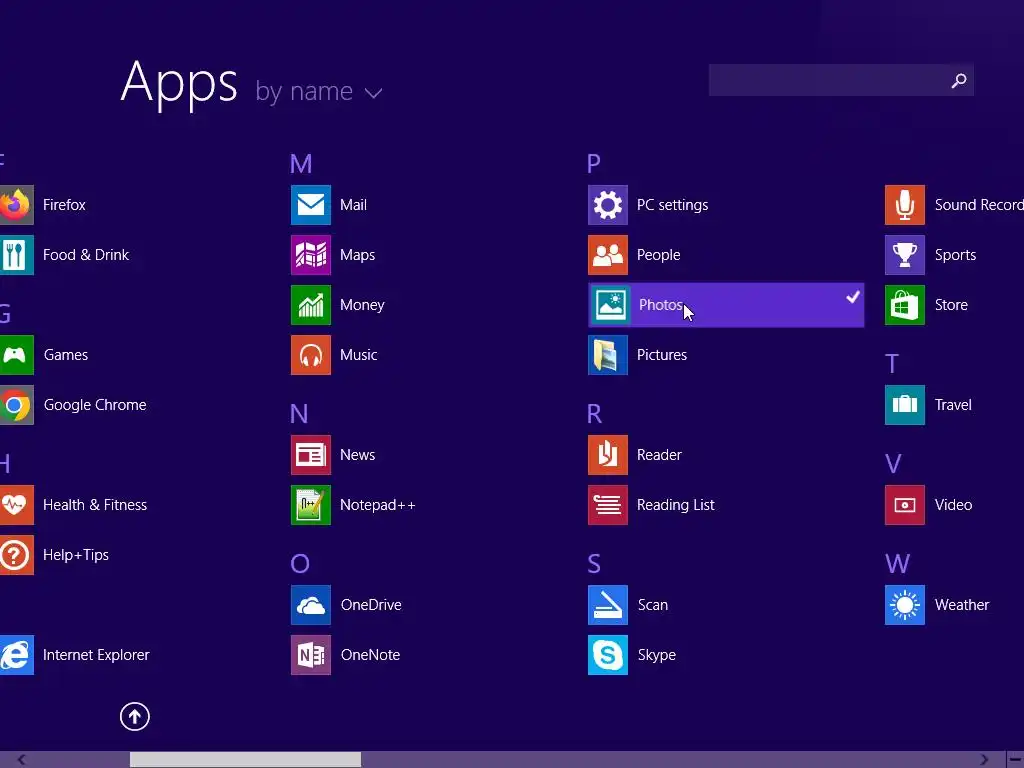Image resolution: width=1024 pixels, height=768 pixels.
Task: Open the Video app icon
Action: (x=905, y=505)
